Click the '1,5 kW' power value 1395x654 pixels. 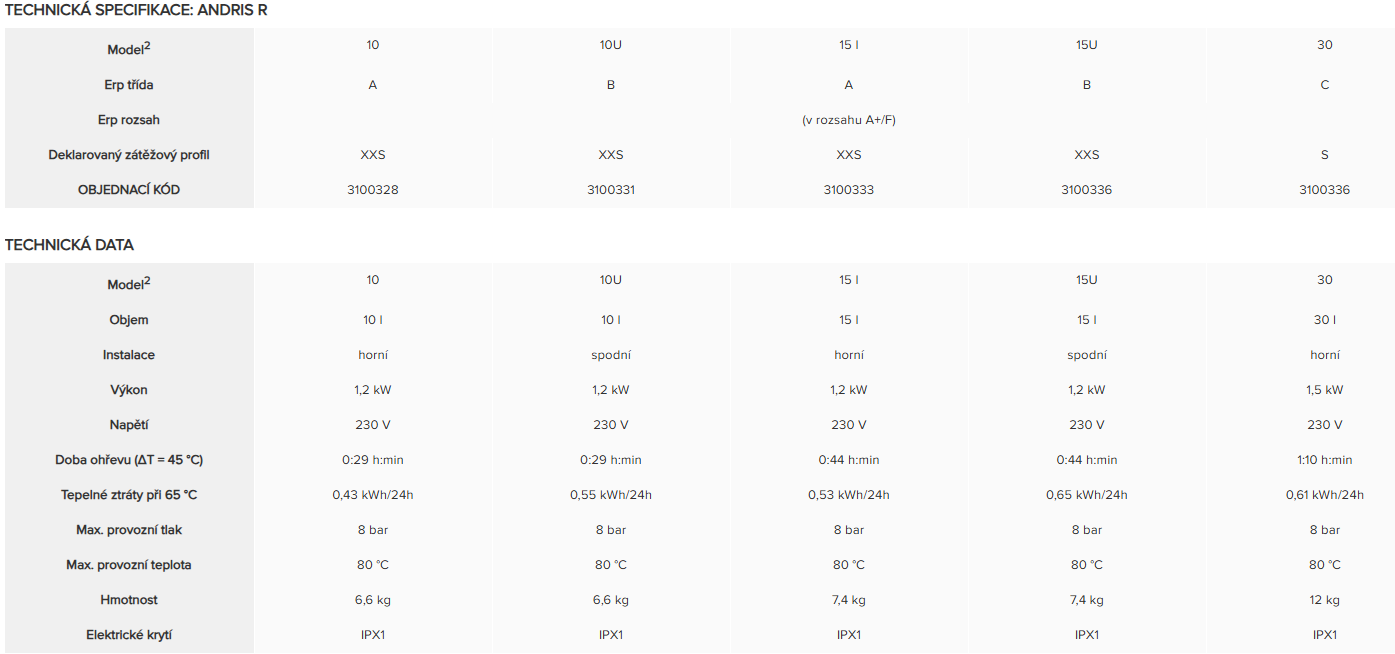point(1325,390)
